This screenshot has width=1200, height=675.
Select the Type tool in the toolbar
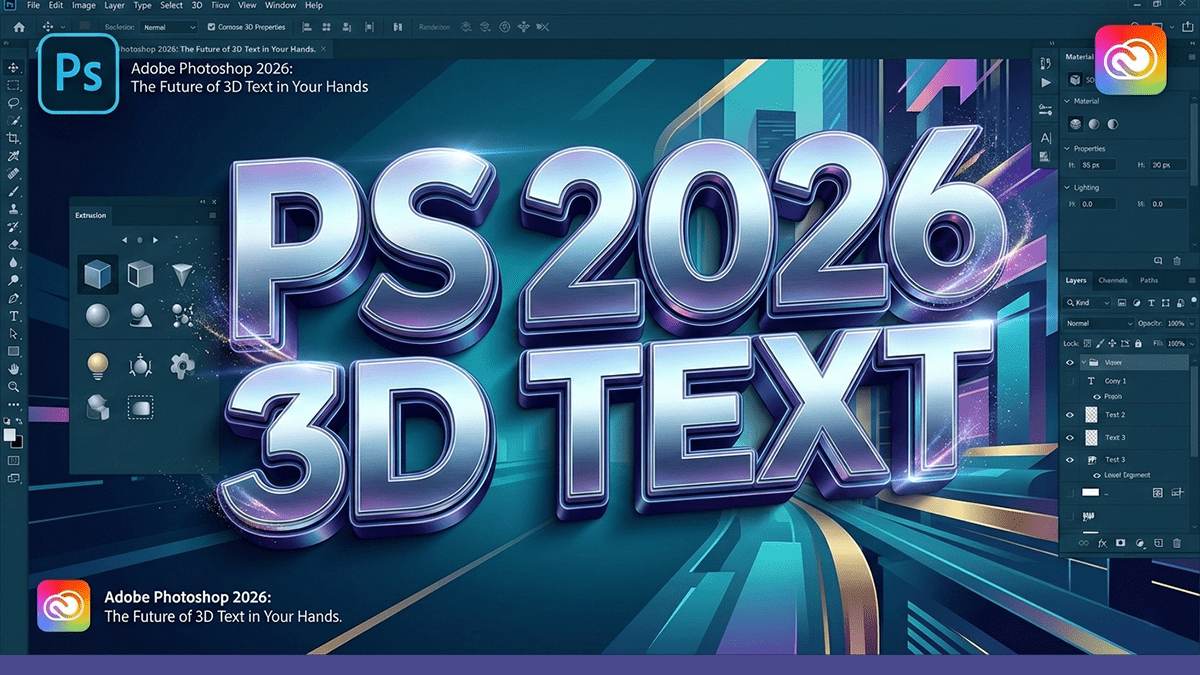click(x=14, y=315)
